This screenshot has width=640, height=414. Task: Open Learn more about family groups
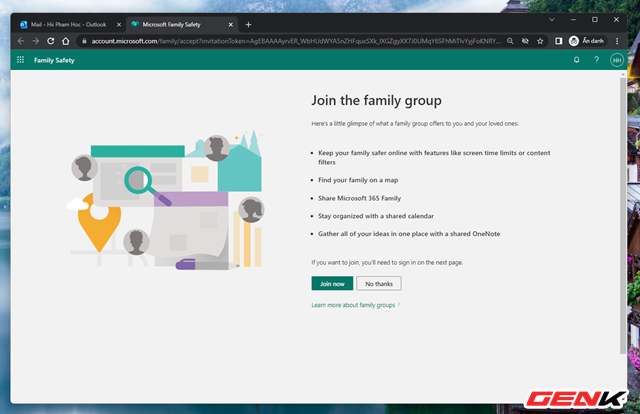pyautogui.click(x=356, y=305)
